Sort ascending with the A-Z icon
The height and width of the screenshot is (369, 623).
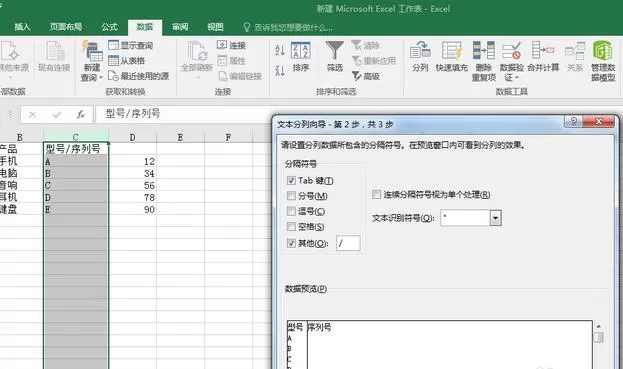click(x=280, y=50)
